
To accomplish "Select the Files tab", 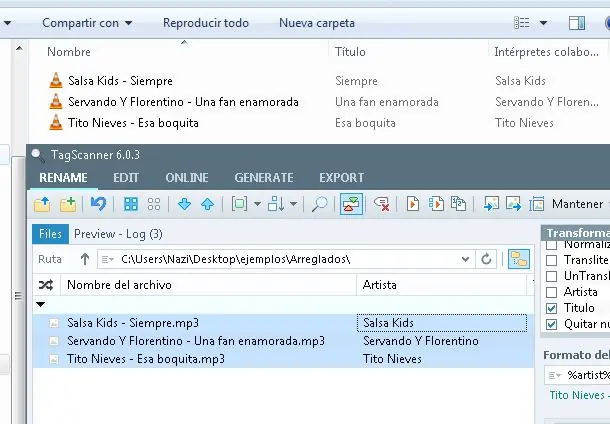I will coord(51,234).
